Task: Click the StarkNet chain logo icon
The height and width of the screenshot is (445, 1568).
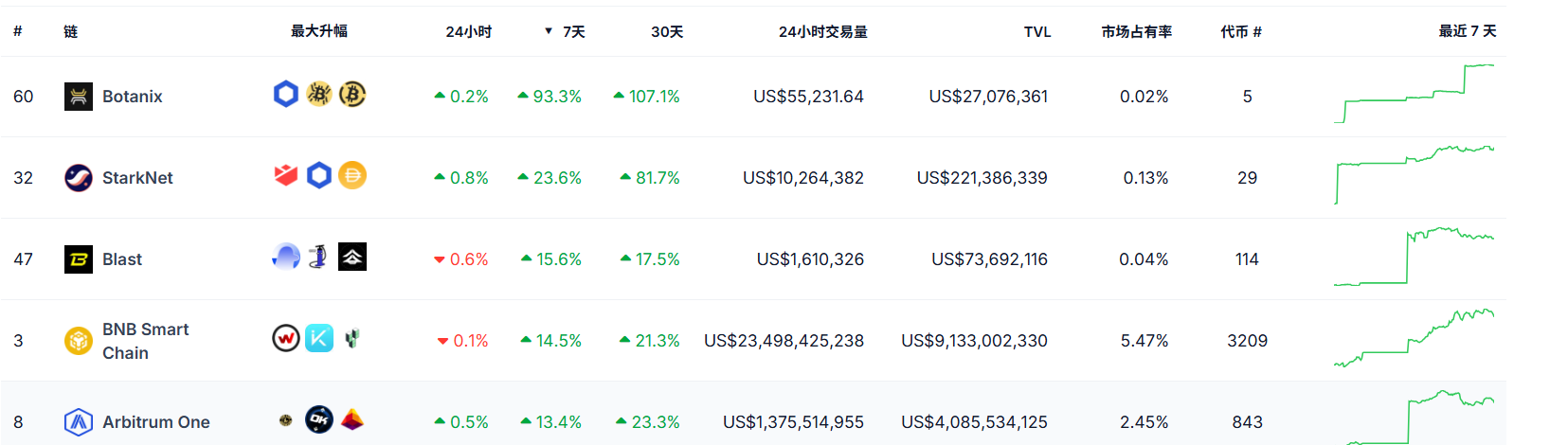Action: (x=79, y=178)
